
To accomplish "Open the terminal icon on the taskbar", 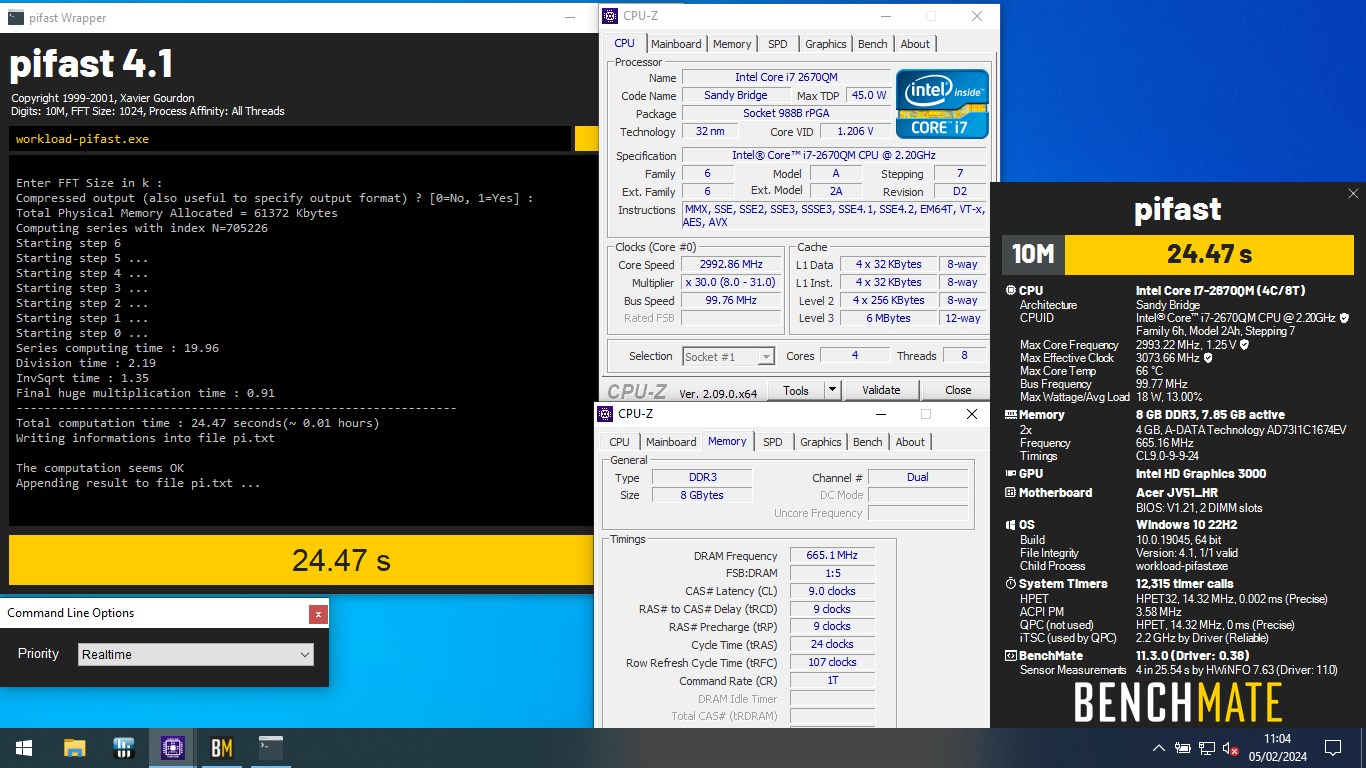I will pyautogui.click(x=270, y=748).
